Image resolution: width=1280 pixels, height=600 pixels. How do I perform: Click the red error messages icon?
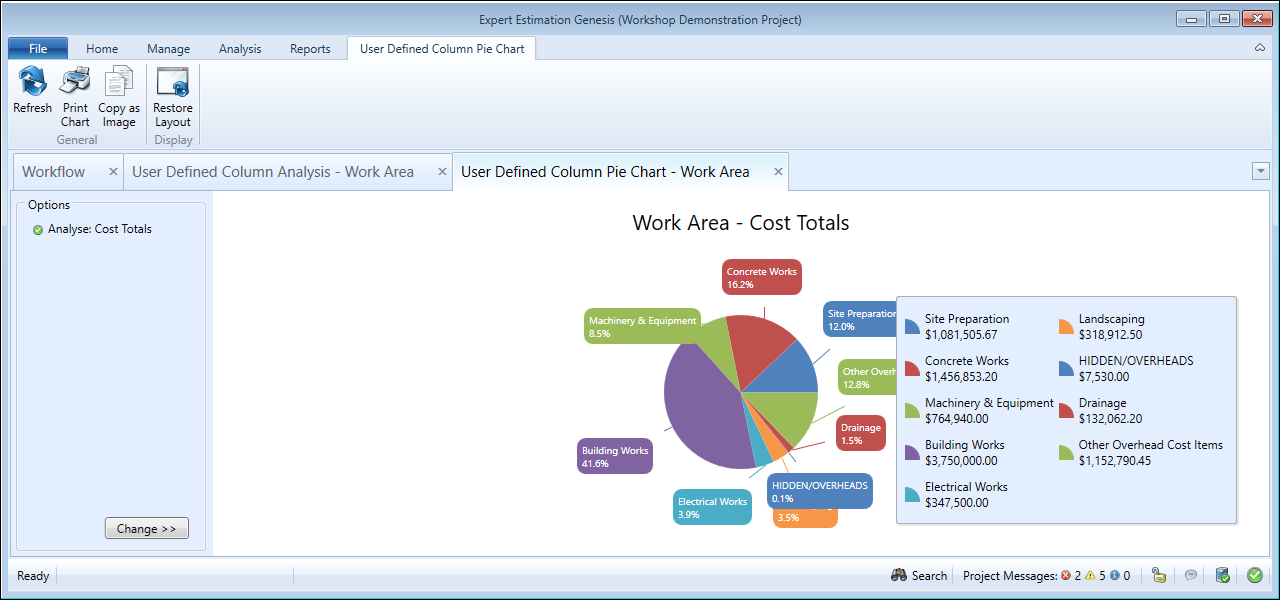tap(1066, 575)
